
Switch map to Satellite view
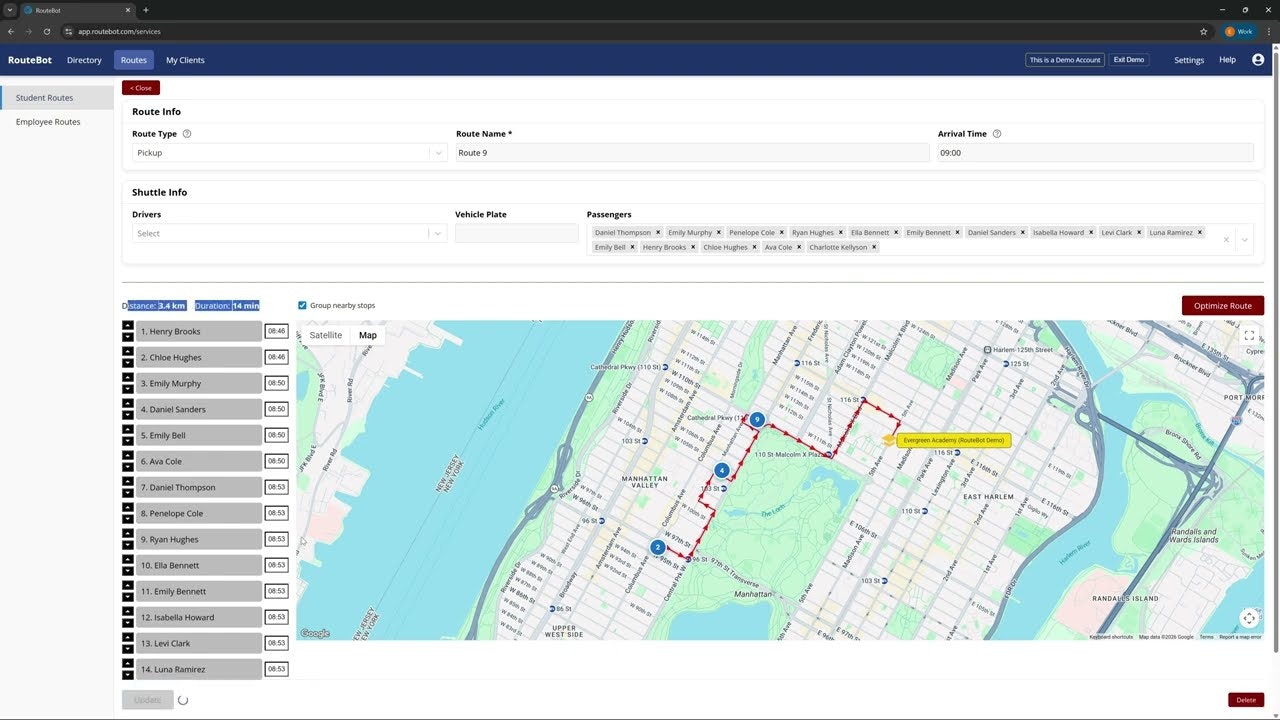pos(326,335)
